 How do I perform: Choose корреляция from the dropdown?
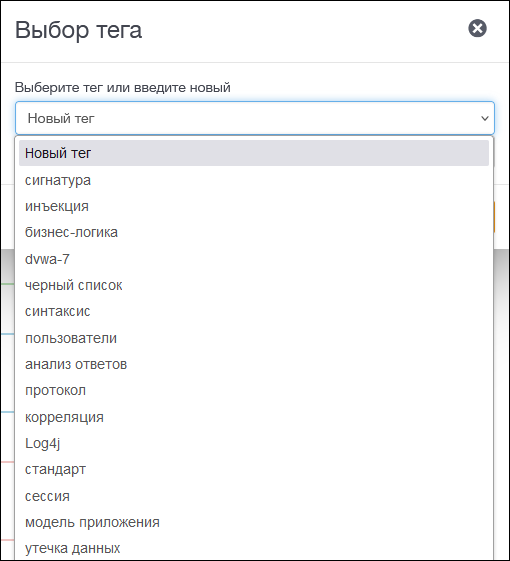click(x=254, y=417)
